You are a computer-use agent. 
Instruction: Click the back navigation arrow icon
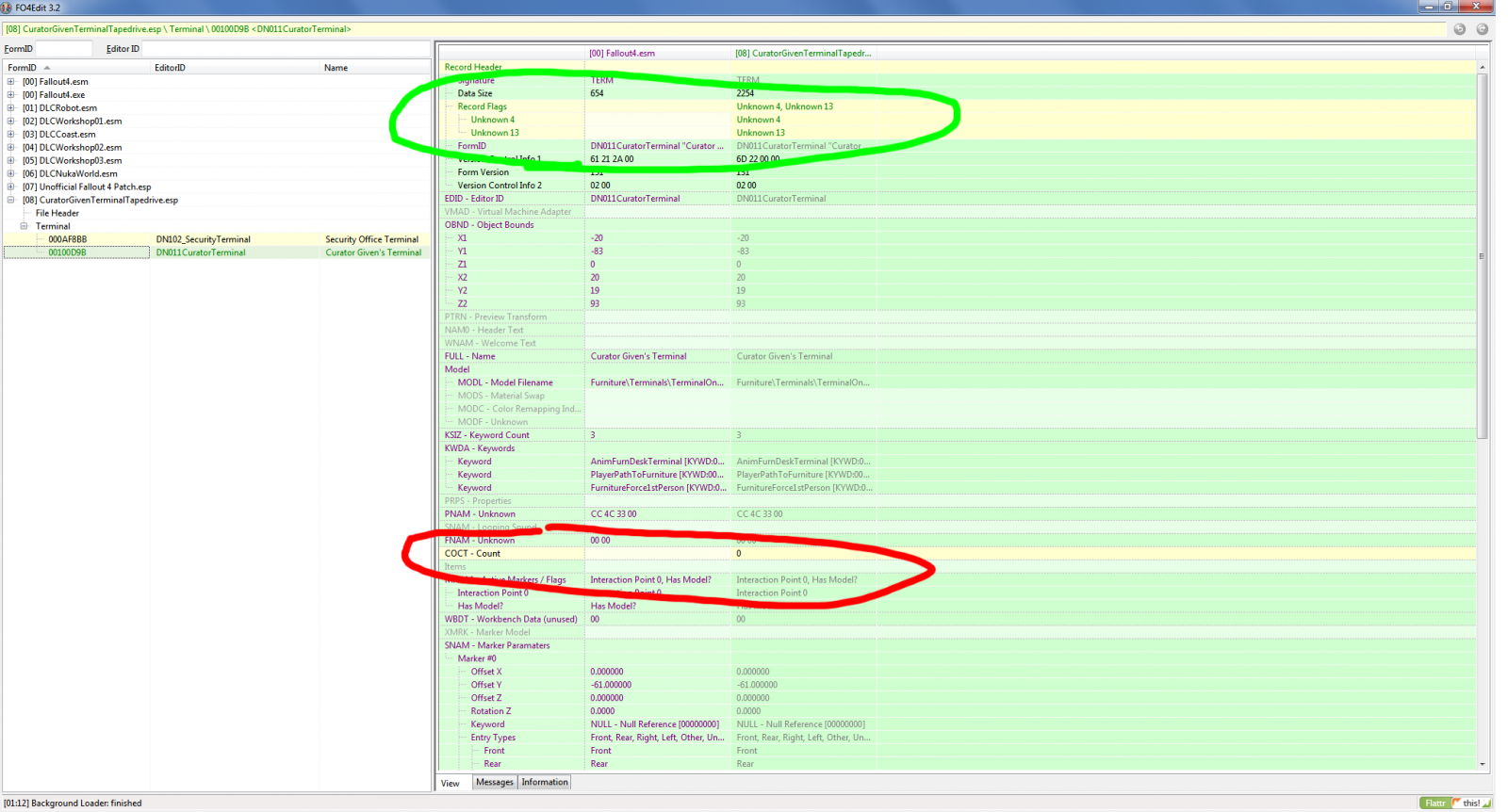pyautogui.click(x=1459, y=29)
